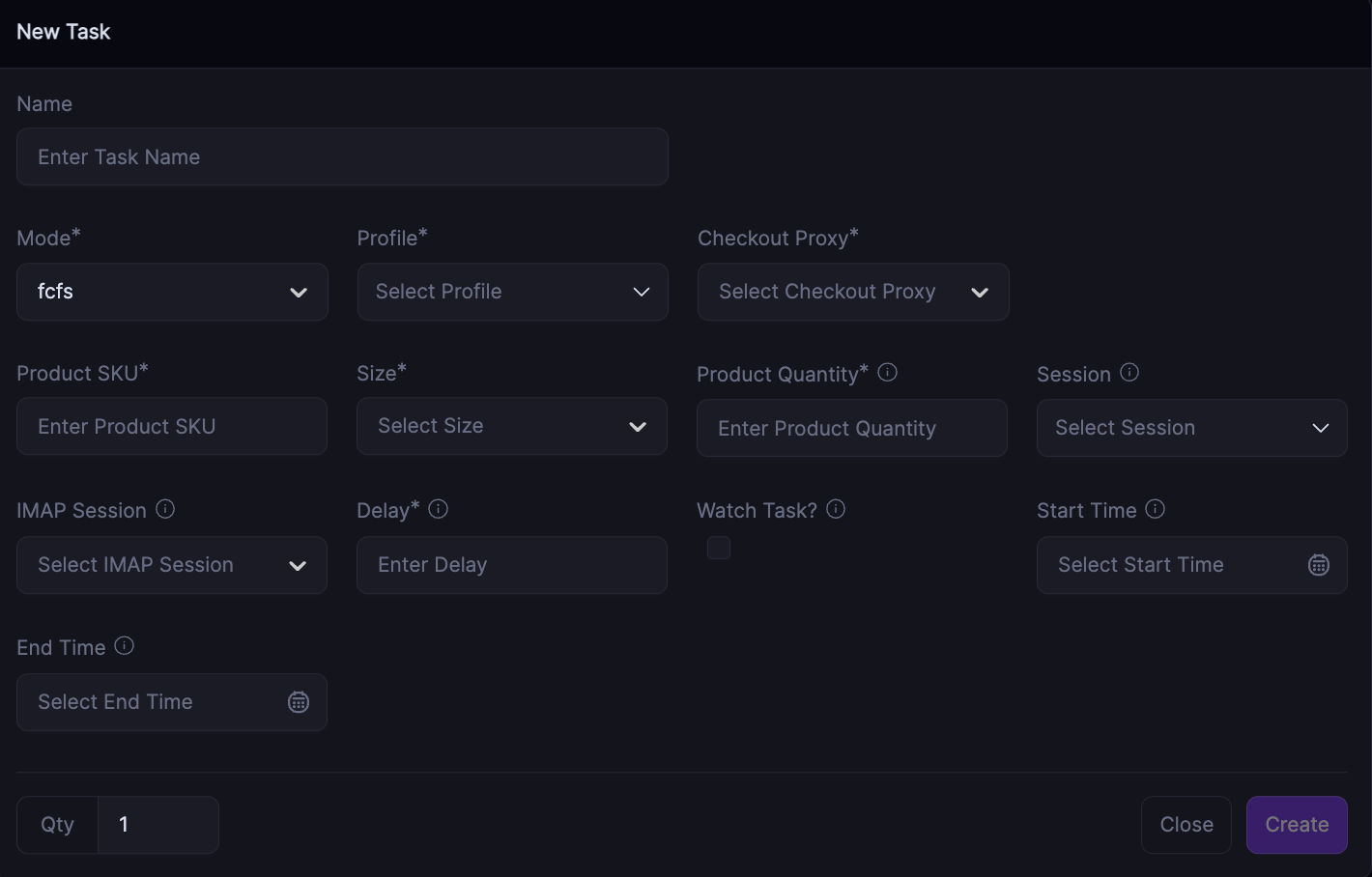This screenshot has width=1372, height=877.
Task: Click info icon beside Start Time label
Action: coord(1155,509)
